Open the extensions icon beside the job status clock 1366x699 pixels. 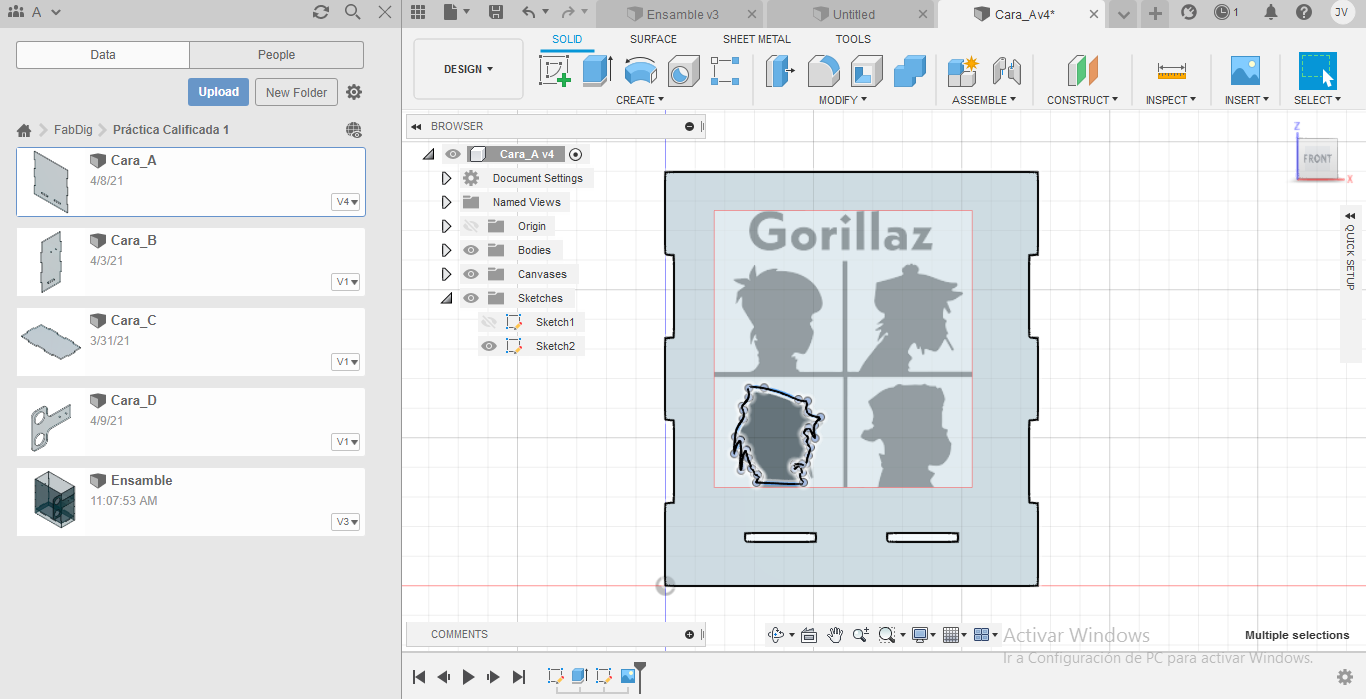coord(1189,12)
